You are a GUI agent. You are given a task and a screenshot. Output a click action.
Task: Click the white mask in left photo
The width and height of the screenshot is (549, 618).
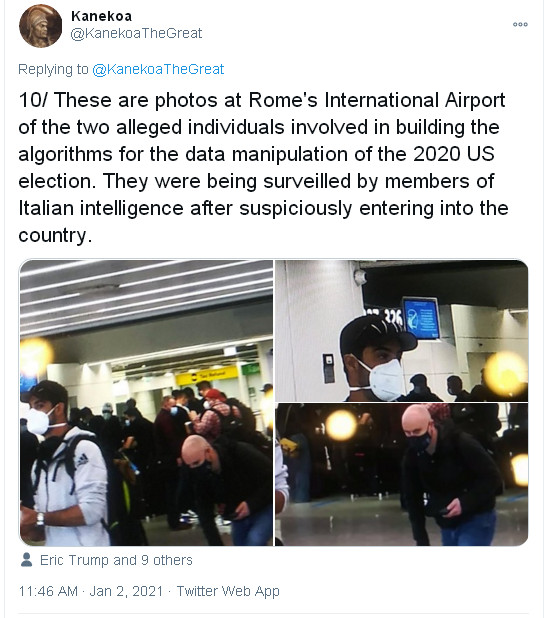pyautogui.click(x=39, y=421)
